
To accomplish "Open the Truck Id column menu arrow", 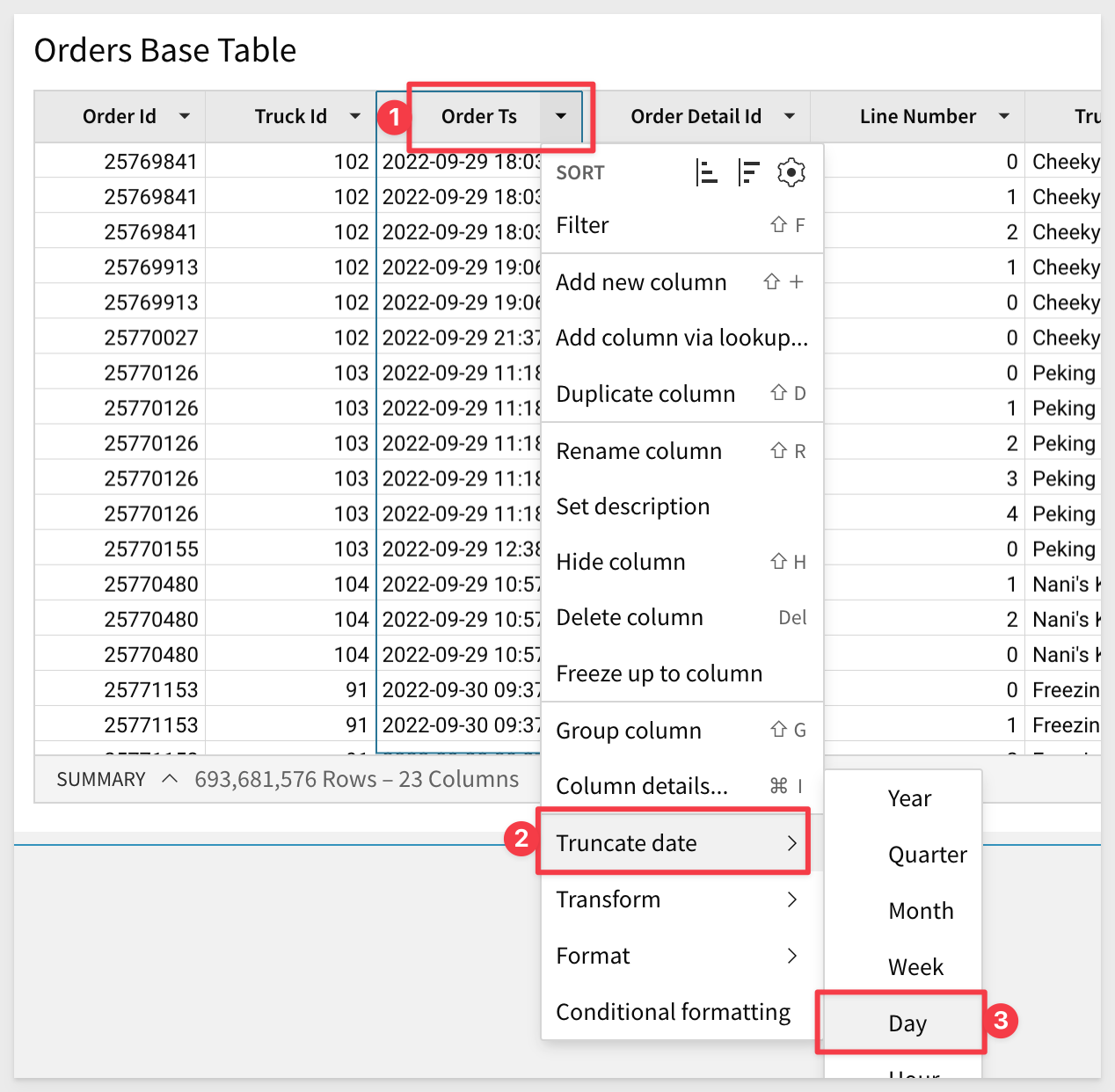I will pyautogui.click(x=355, y=117).
